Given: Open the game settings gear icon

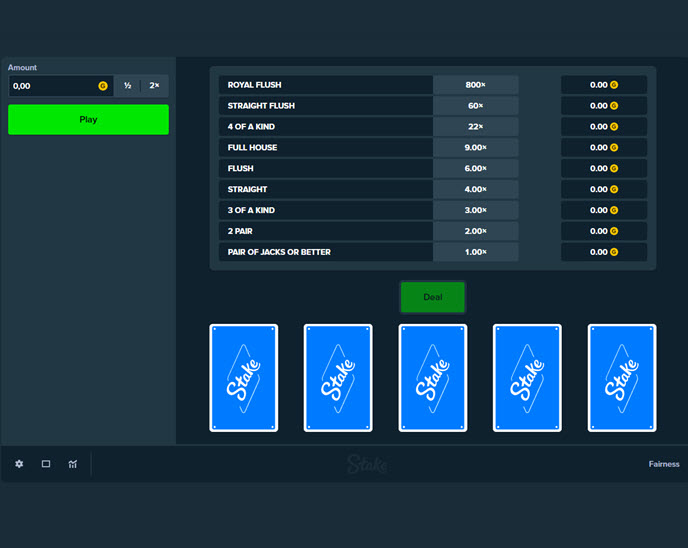Looking at the screenshot, I should [x=19, y=464].
